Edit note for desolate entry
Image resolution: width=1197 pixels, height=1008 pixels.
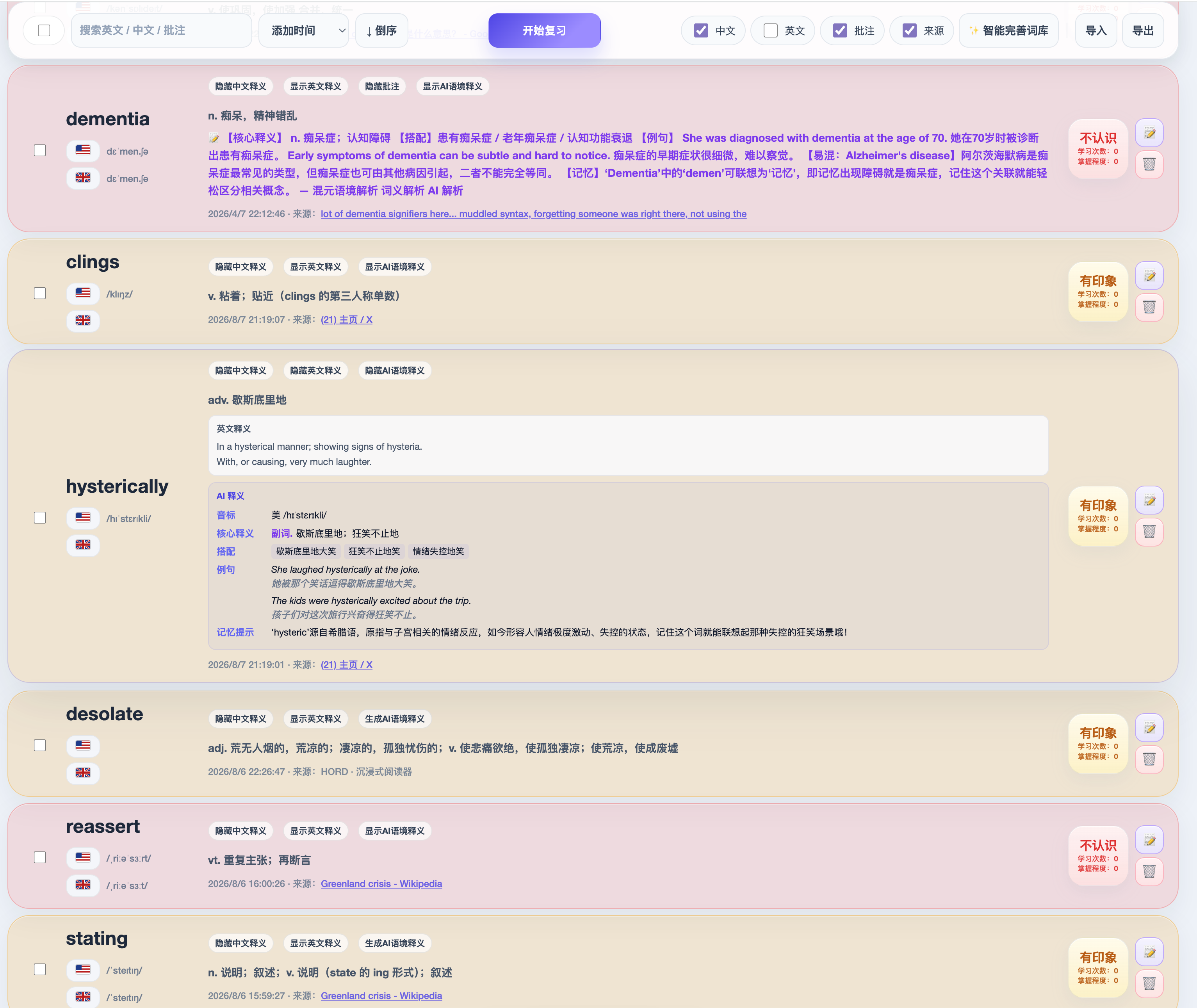(x=1150, y=728)
